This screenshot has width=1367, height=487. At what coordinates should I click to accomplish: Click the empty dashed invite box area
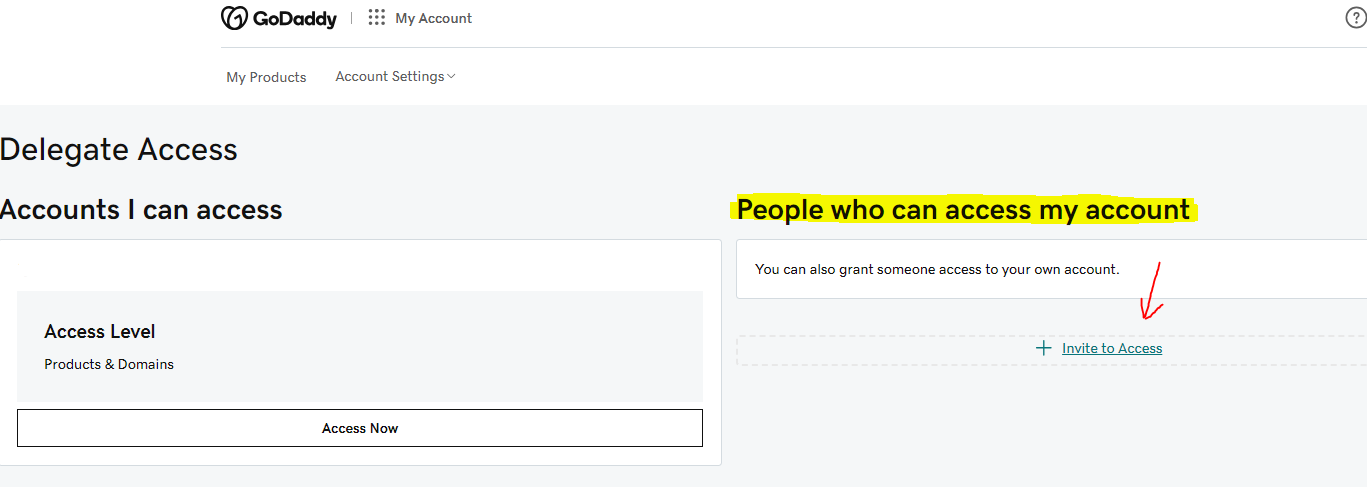click(x=1051, y=350)
